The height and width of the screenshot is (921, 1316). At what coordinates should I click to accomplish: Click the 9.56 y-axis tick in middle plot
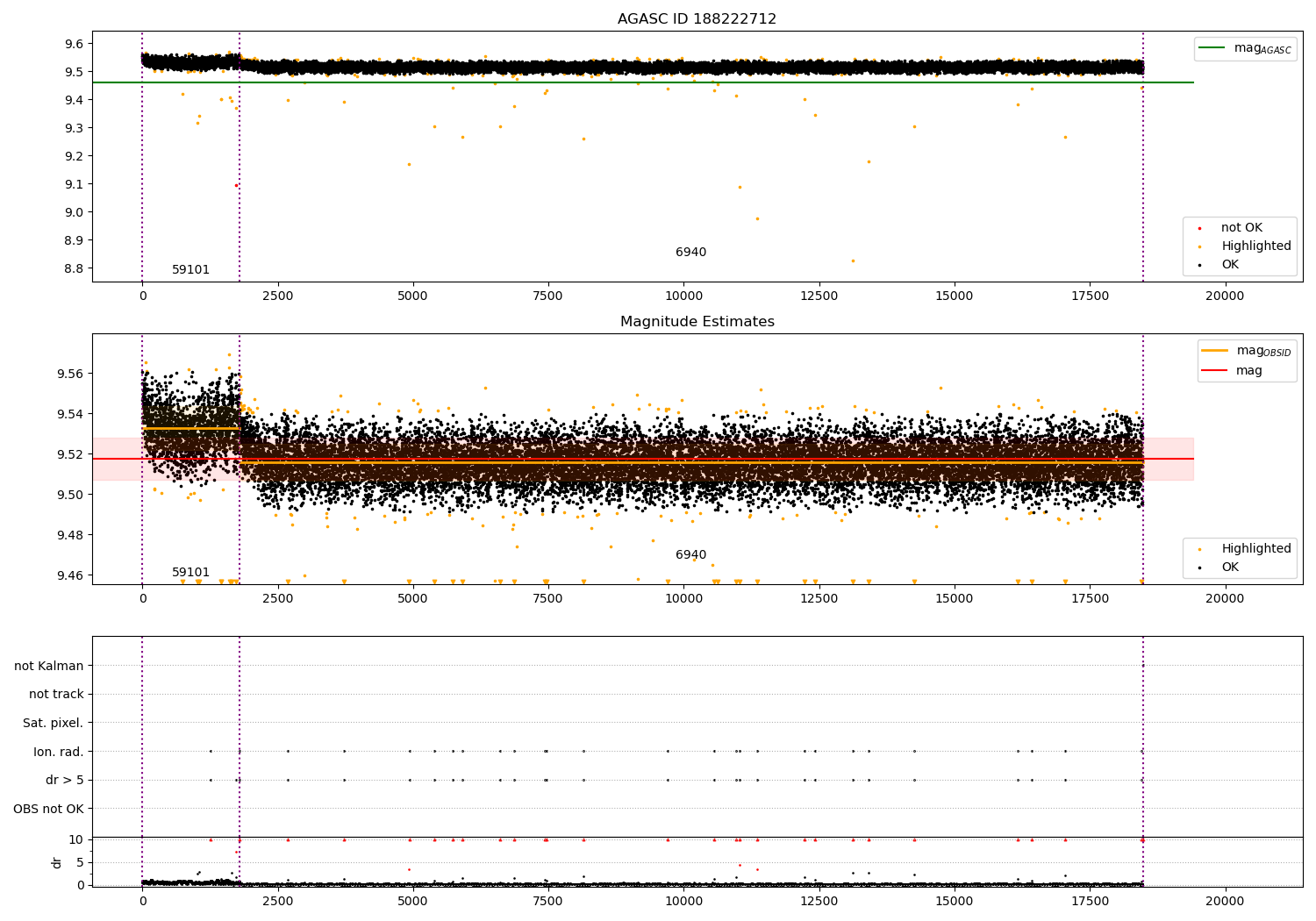[x=70, y=374]
